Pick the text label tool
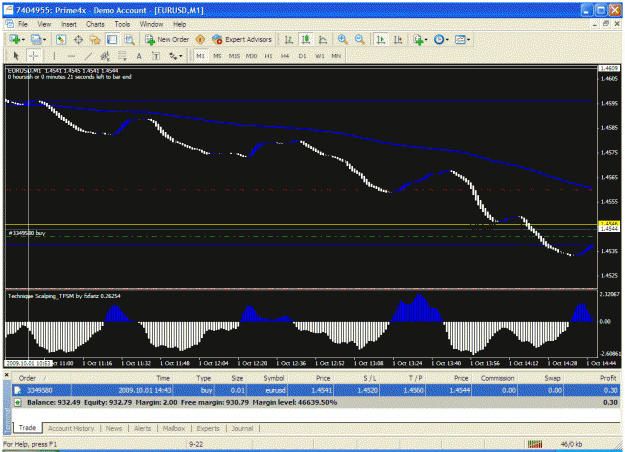The width and height of the screenshot is (625, 452). 156,56
